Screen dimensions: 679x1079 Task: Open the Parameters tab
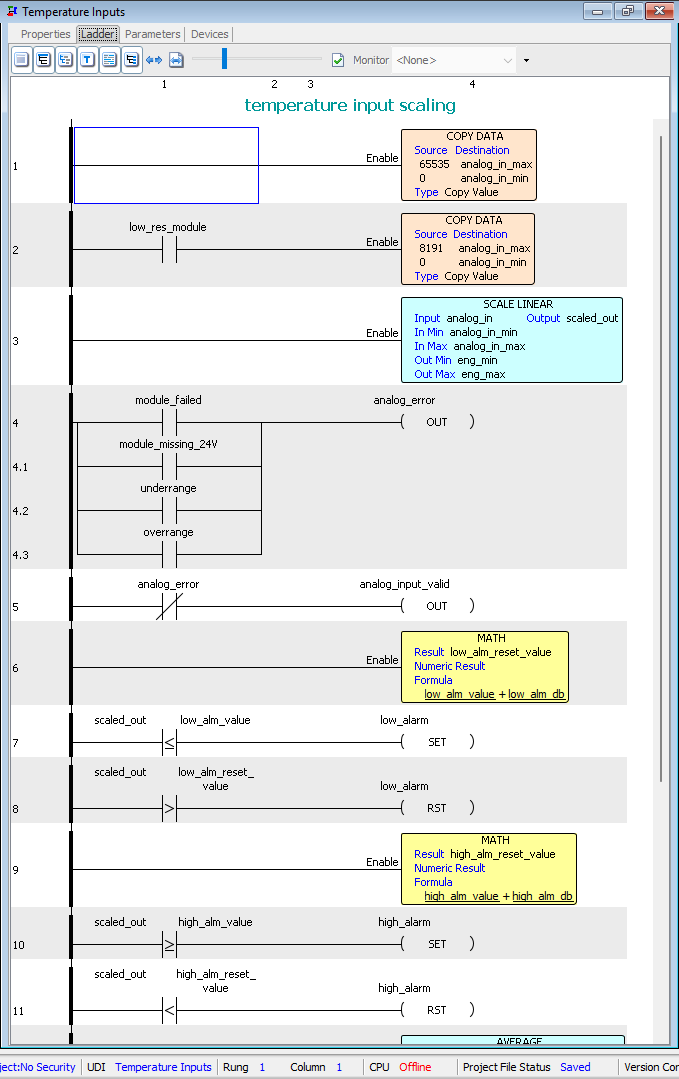point(153,34)
